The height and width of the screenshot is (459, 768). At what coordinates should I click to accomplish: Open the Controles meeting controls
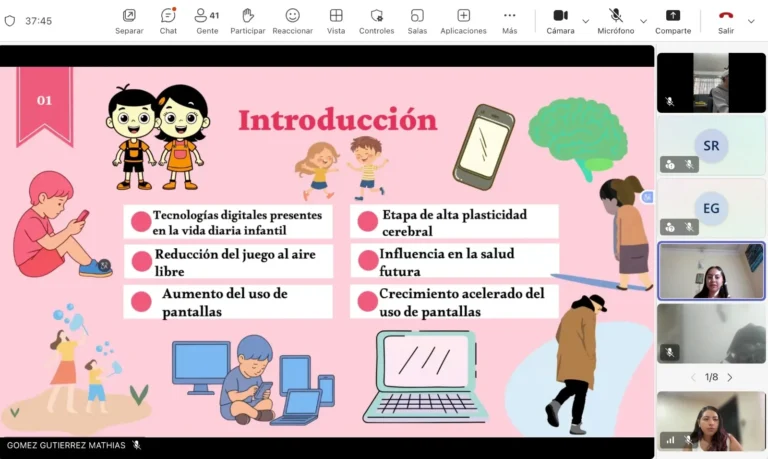point(376,20)
